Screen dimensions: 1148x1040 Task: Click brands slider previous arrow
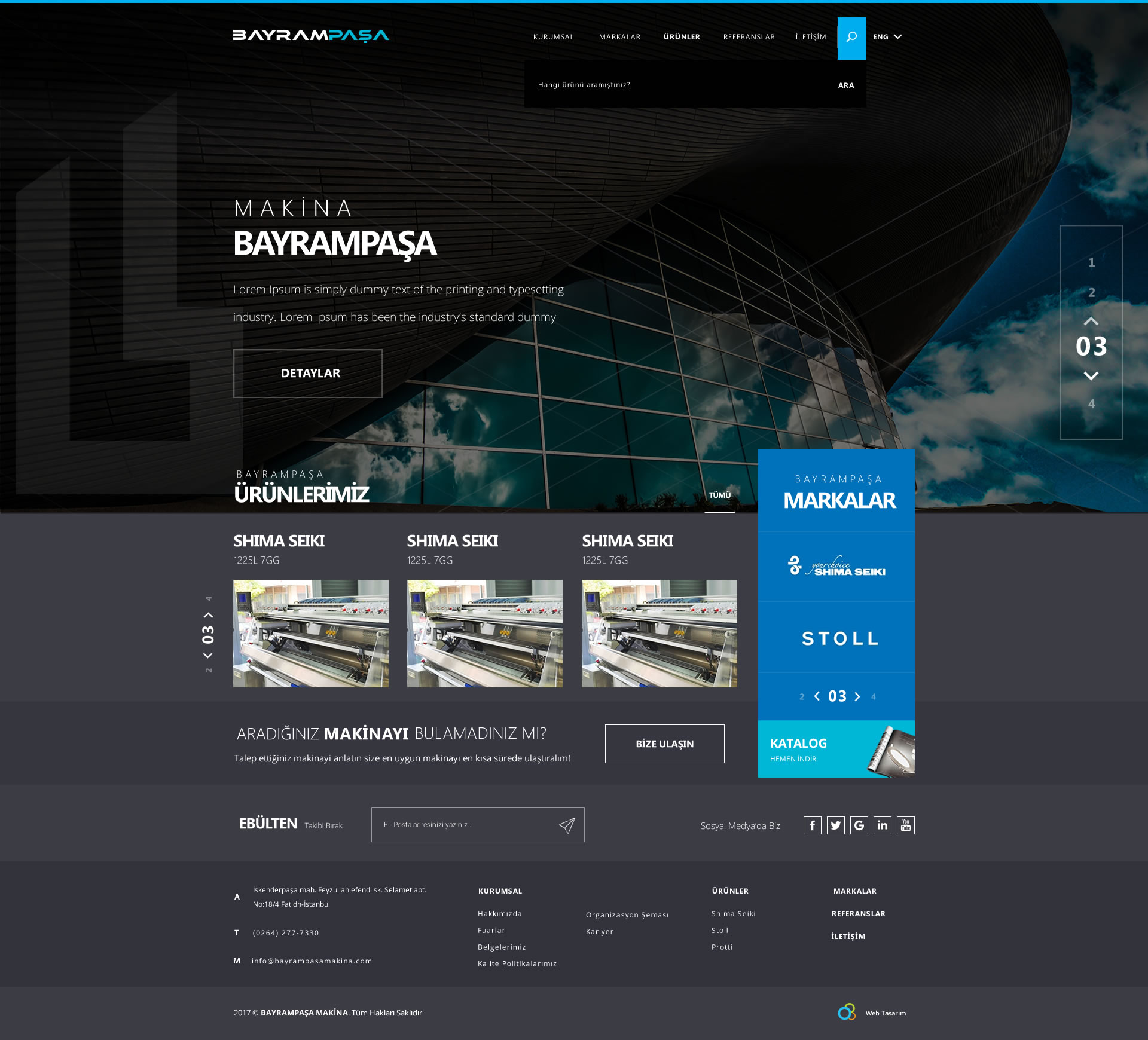pos(817,696)
